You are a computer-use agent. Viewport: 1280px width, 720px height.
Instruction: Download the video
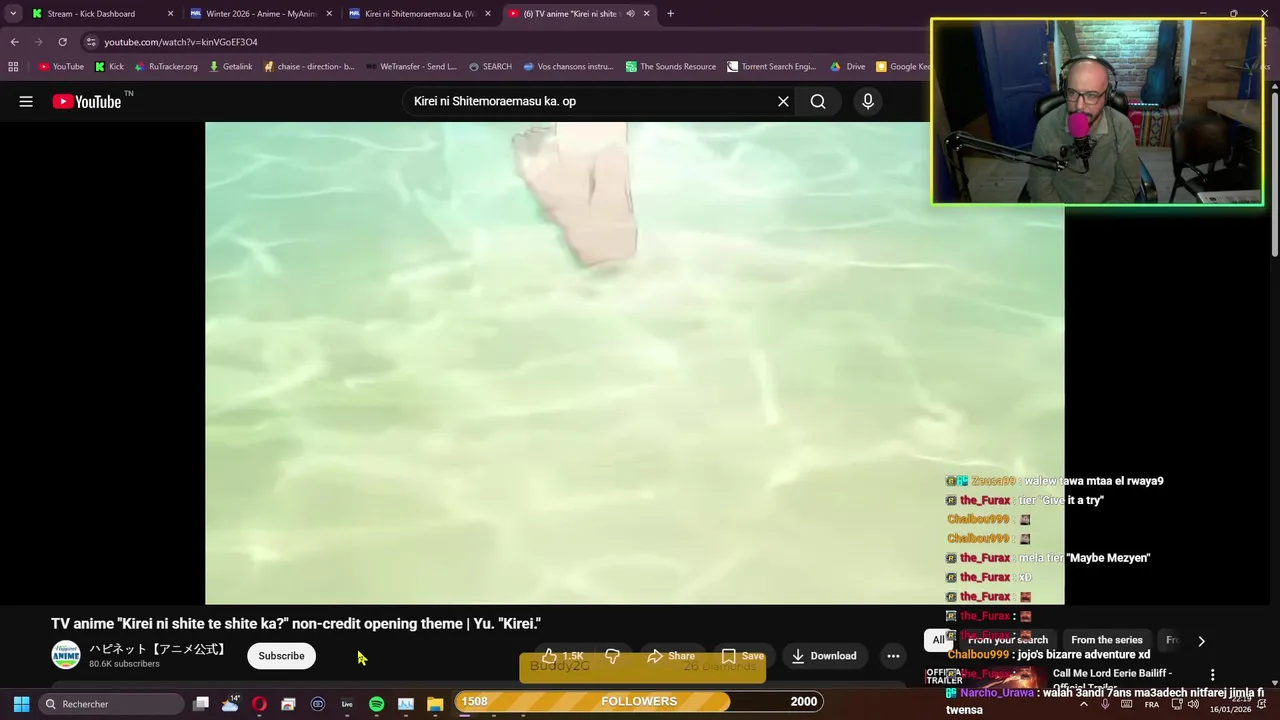tap(824, 656)
